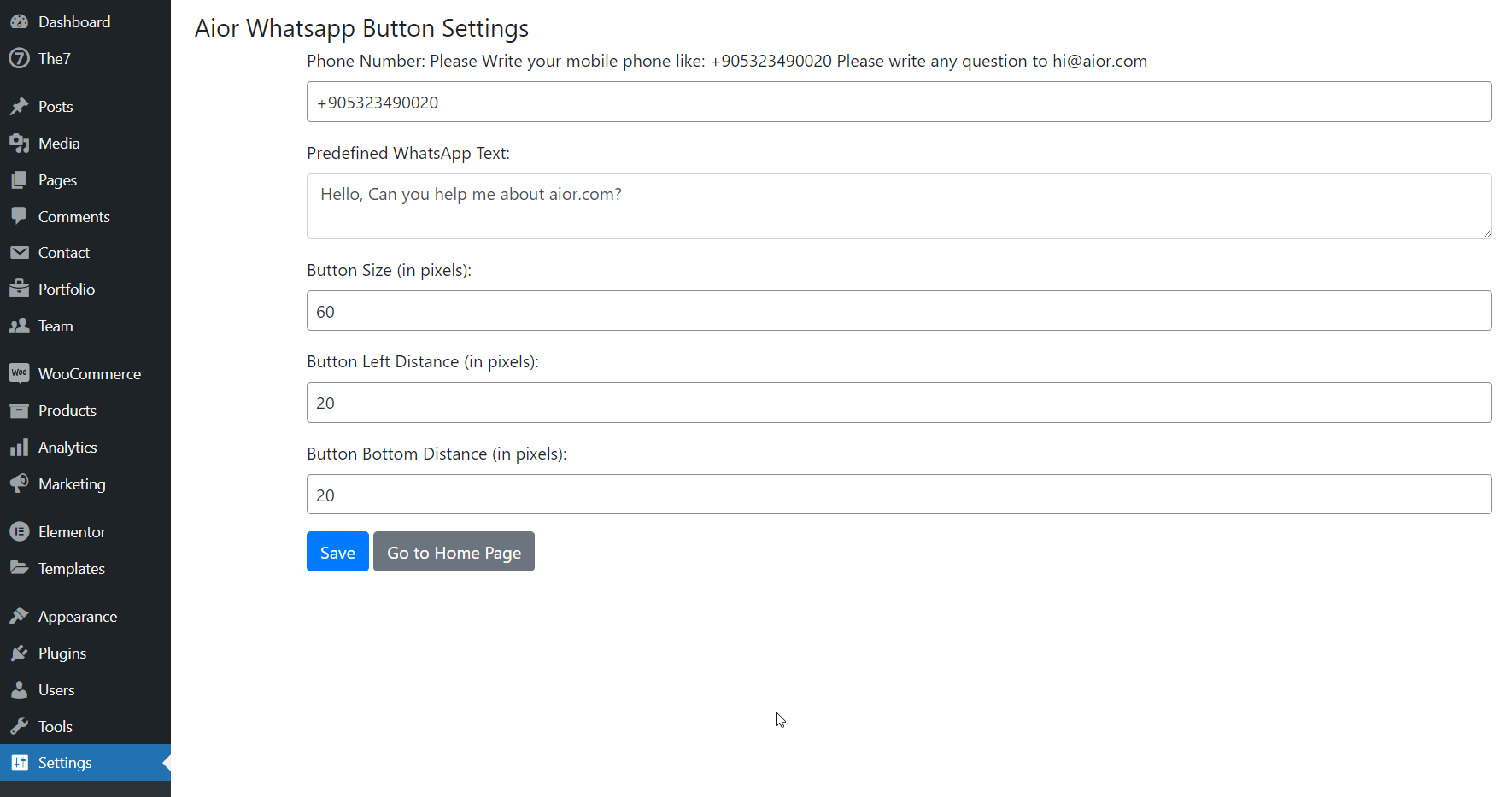Click the Dashboard gauge icon
The height and width of the screenshot is (797, 1512).
click(19, 22)
